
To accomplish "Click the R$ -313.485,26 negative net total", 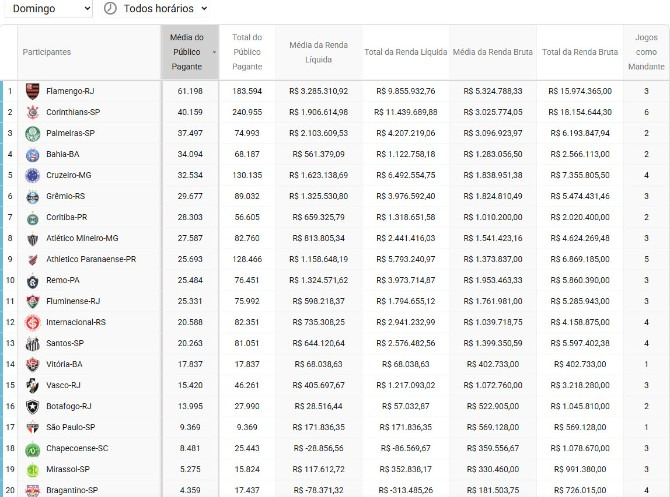I will point(406,490).
